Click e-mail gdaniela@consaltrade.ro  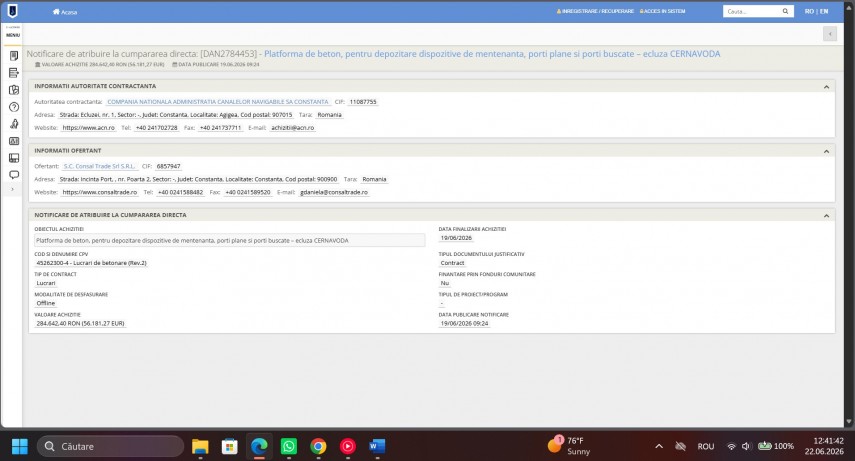tap(334, 192)
